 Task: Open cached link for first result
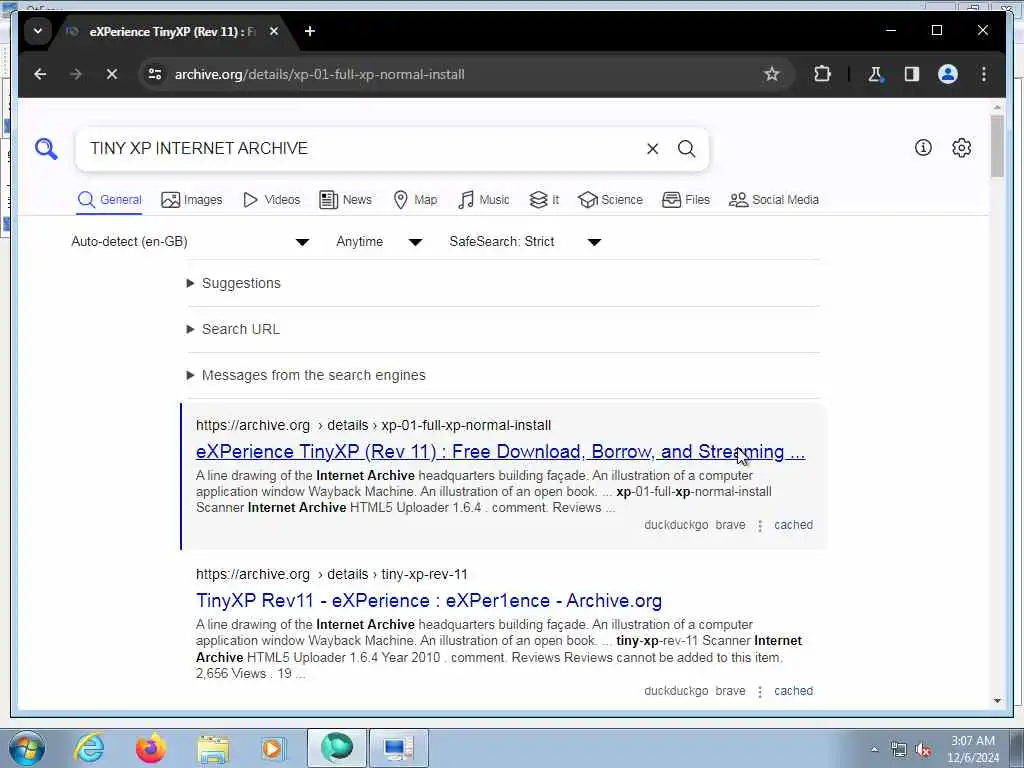point(793,525)
